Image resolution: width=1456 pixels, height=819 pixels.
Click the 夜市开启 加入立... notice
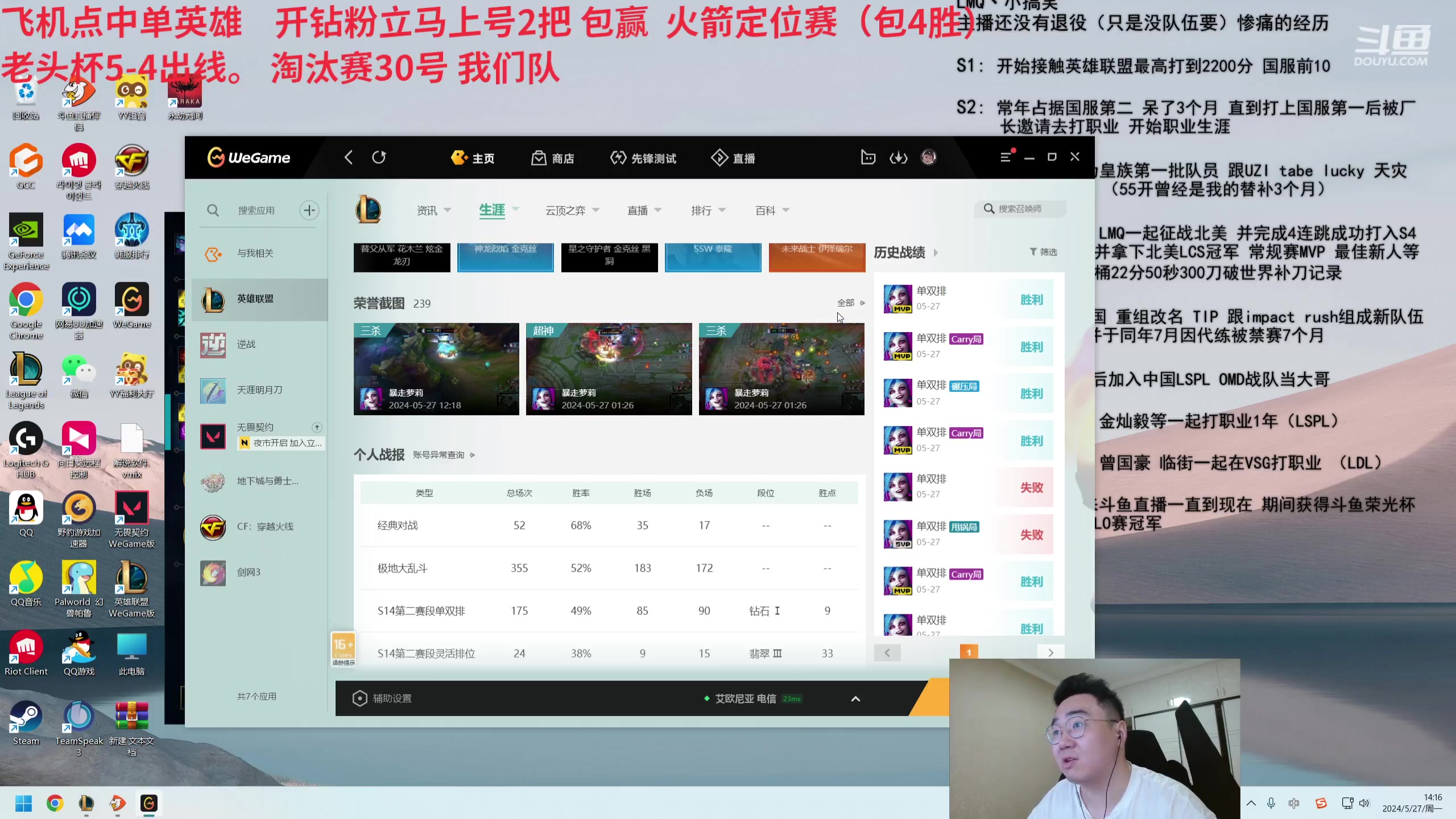coord(282,443)
